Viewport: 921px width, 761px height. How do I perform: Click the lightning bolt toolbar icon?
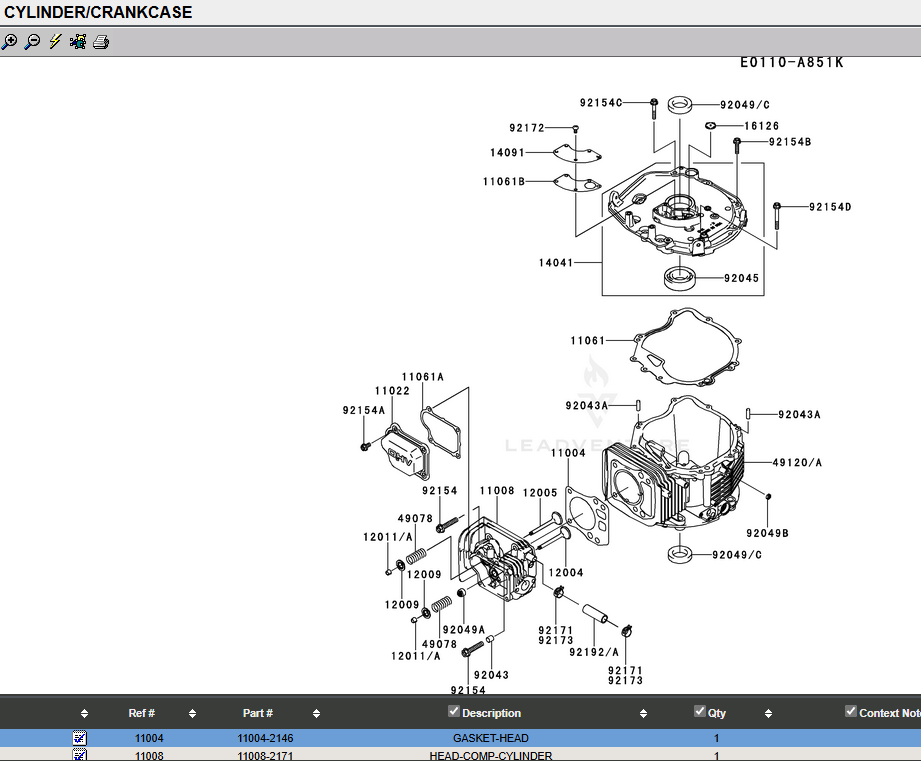point(55,42)
